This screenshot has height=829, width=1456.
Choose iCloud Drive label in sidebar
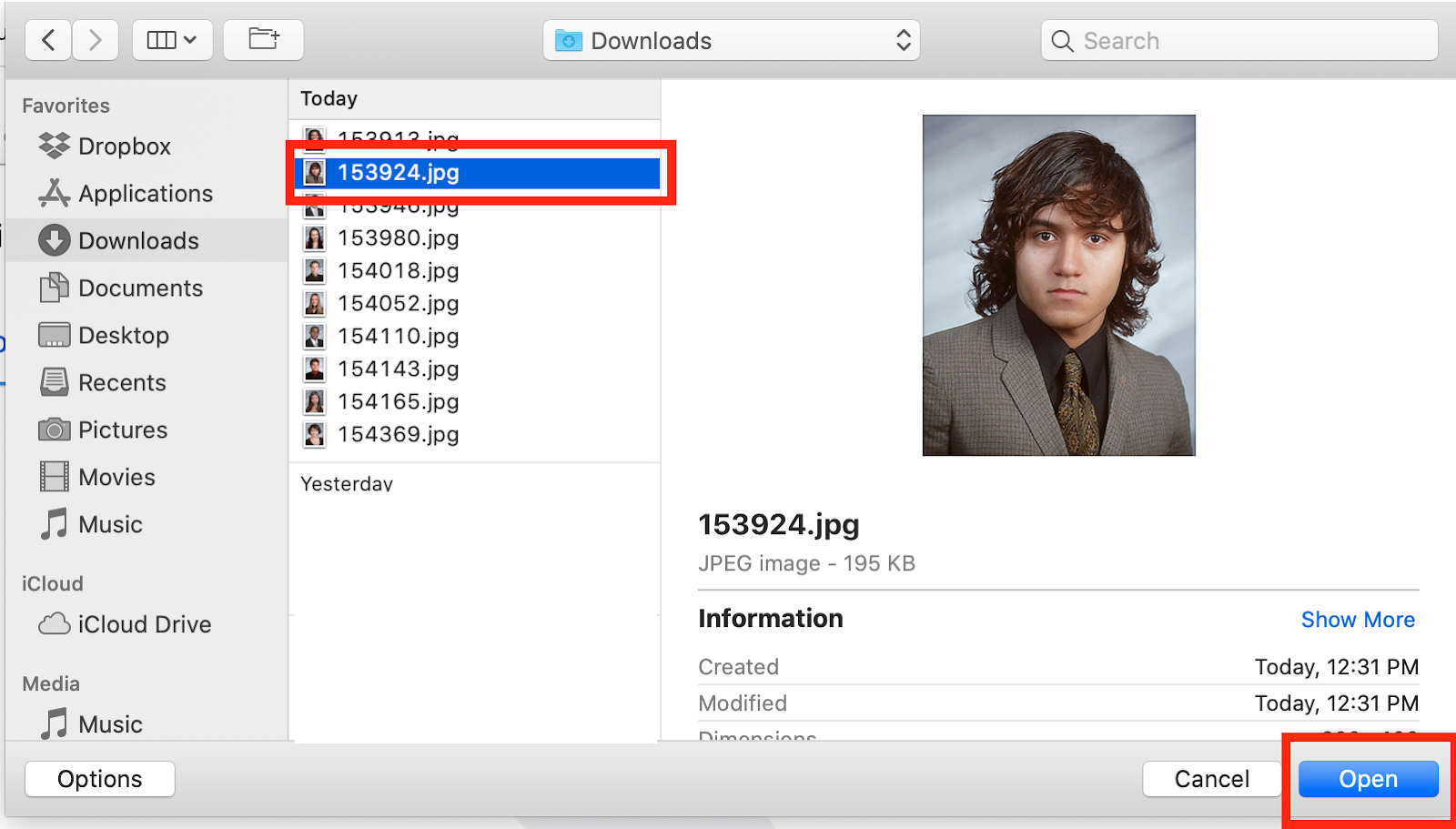pos(145,624)
